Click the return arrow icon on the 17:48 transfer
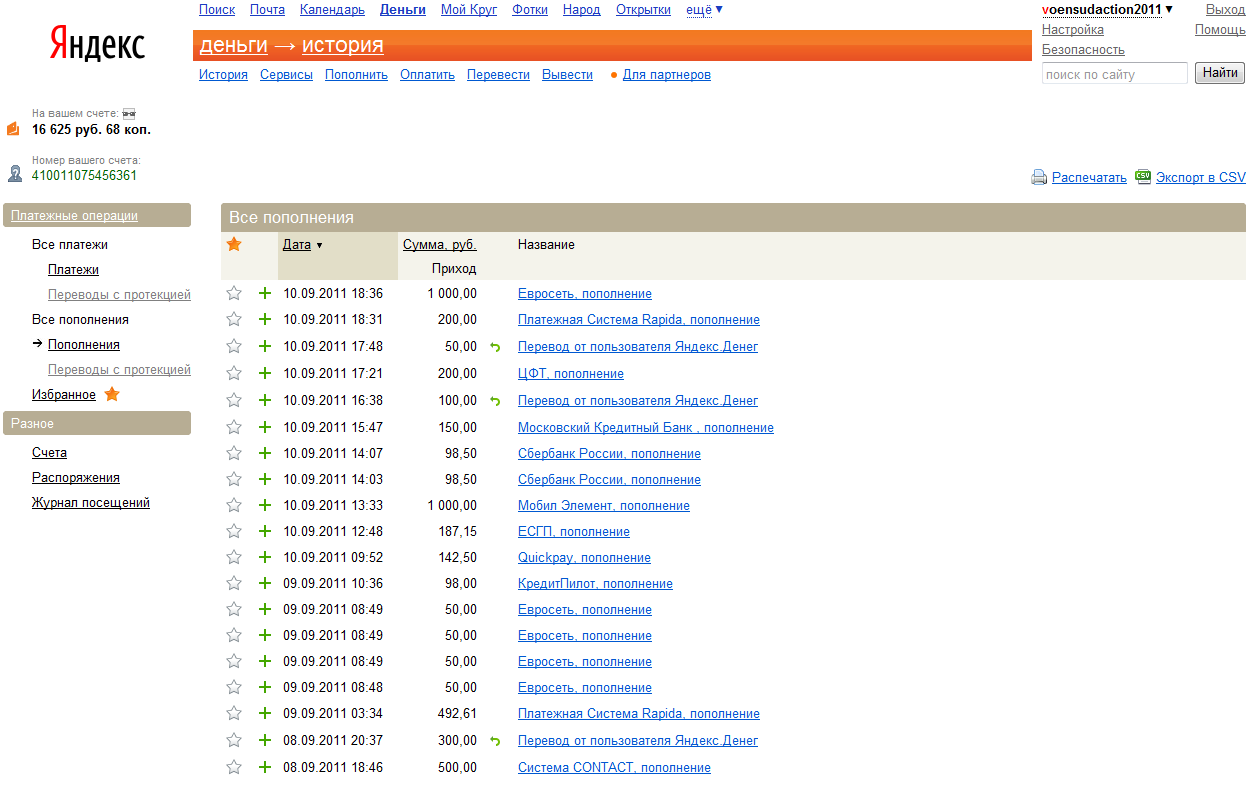1254x786 pixels. (x=494, y=347)
